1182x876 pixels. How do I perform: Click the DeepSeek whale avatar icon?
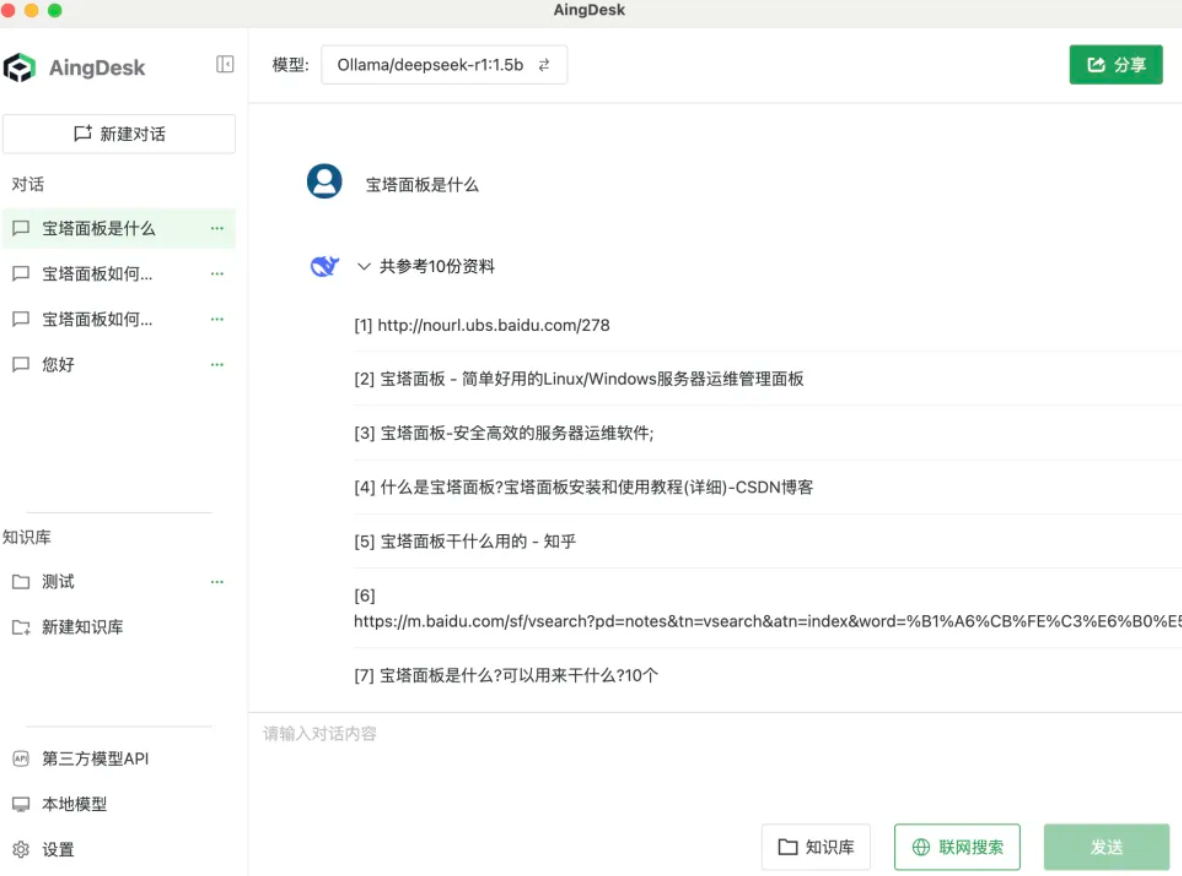click(x=324, y=266)
